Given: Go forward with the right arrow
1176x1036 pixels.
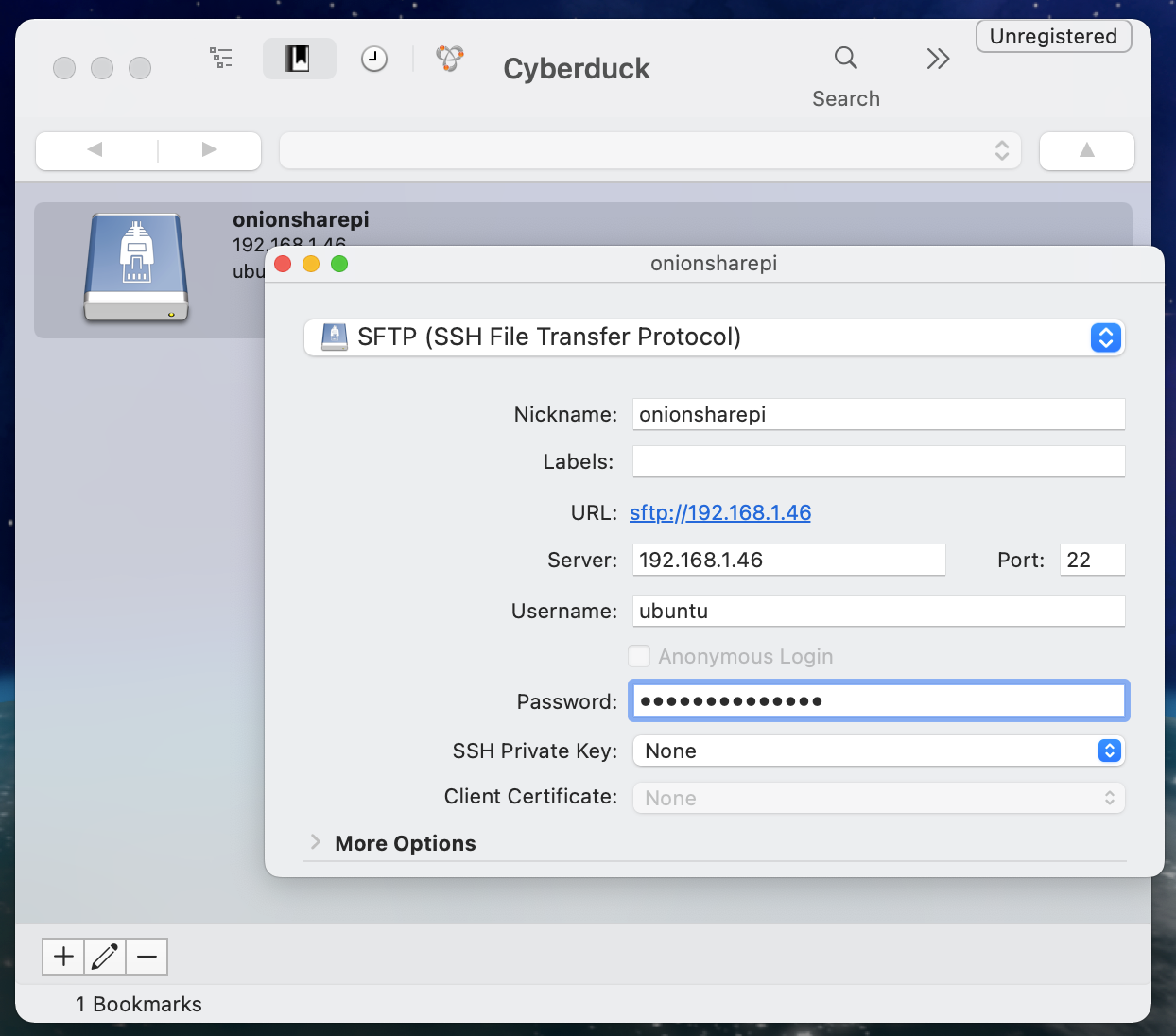Looking at the screenshot, I should (x=210, y=149).
